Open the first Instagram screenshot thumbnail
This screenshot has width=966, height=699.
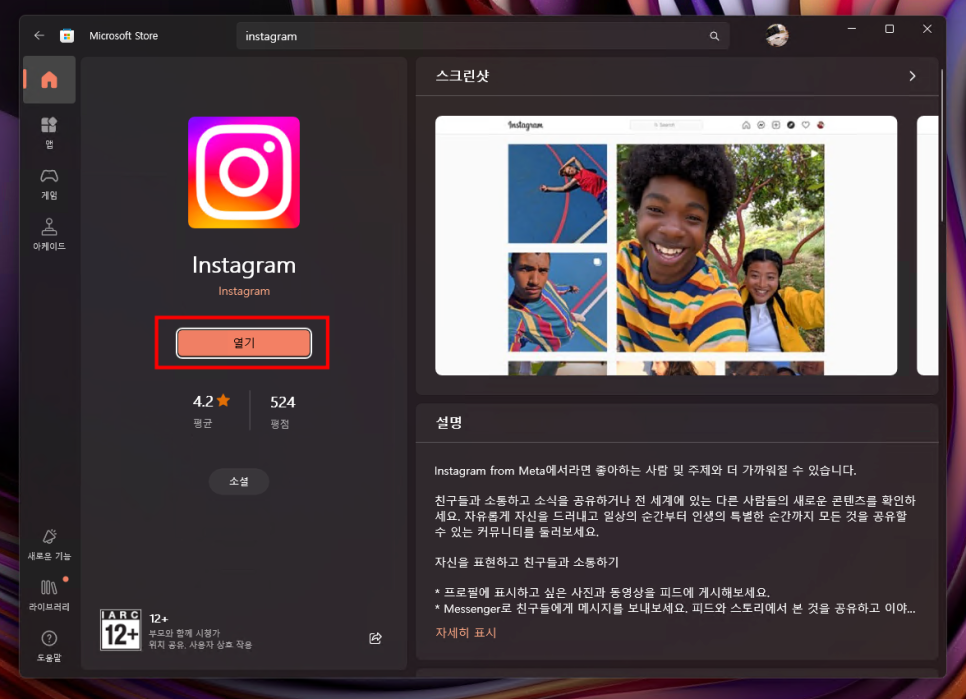click(x=666, y=245)
